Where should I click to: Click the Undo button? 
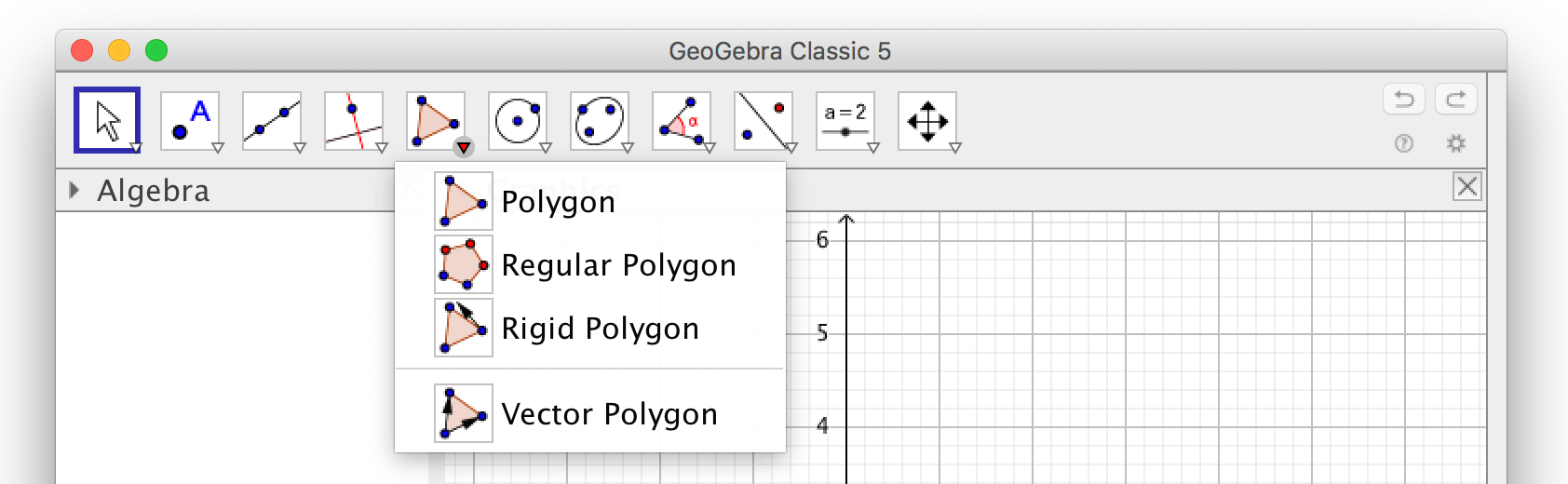[x=1404, y=99]
